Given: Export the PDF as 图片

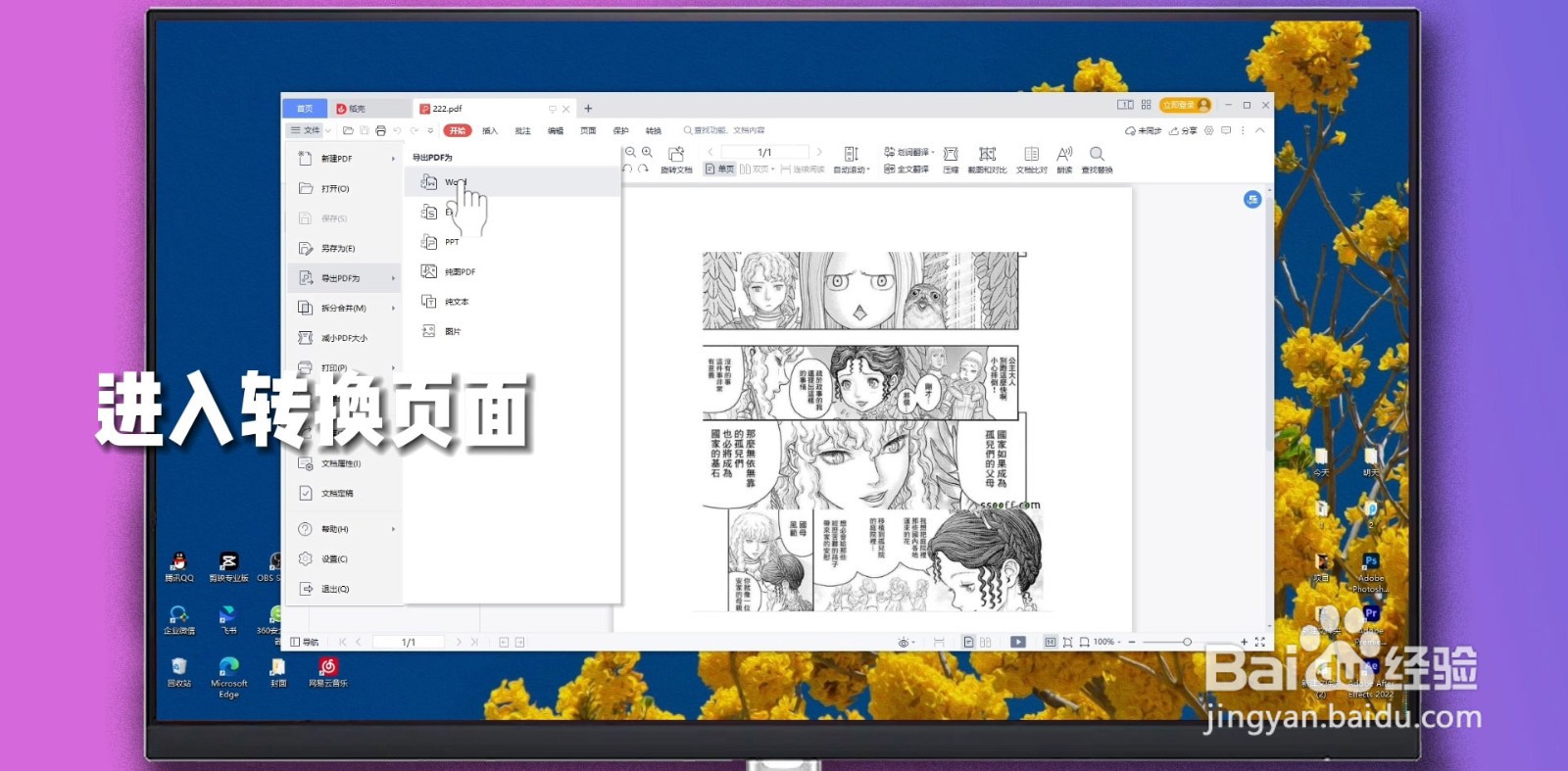Looking at the screenshot, I should tap(513, 331).
